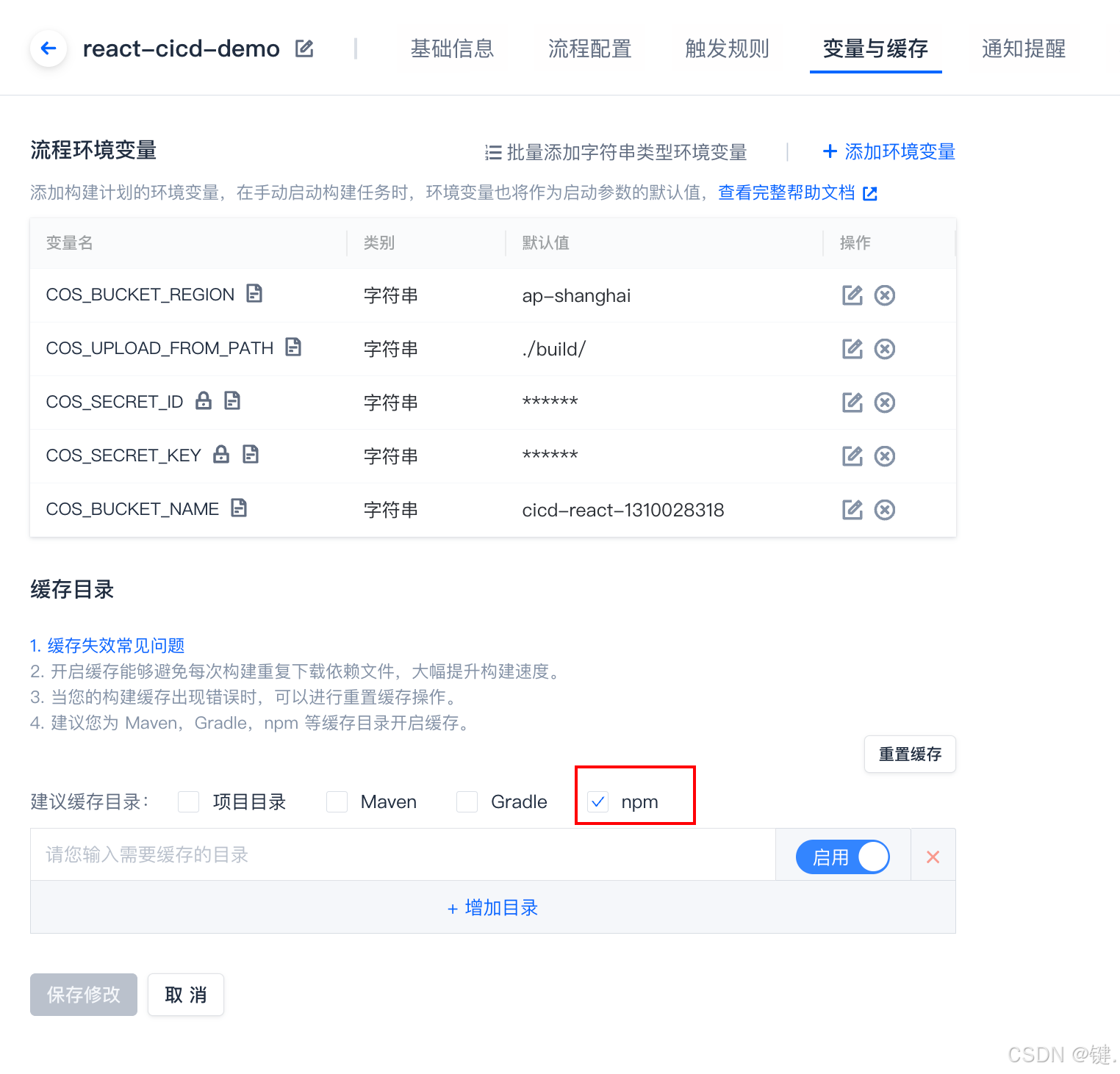Screen dimensions: 1120x1074
Task: Switch to the 基础信息 tab
Action: coord(453,48)
